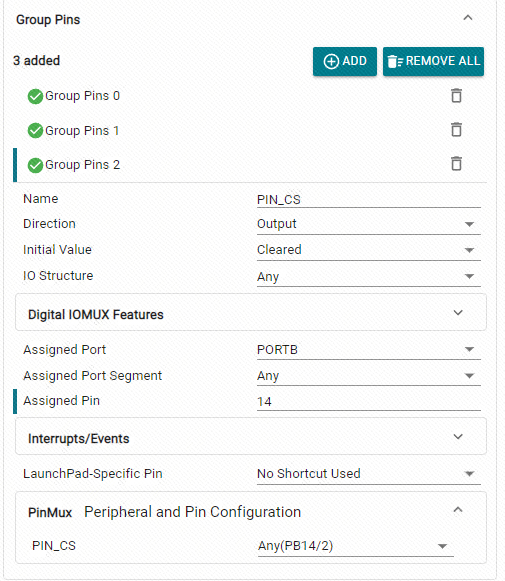Open the IO Structure dropdown
Viewport: 505px width, 581px height.
[369, 276]
